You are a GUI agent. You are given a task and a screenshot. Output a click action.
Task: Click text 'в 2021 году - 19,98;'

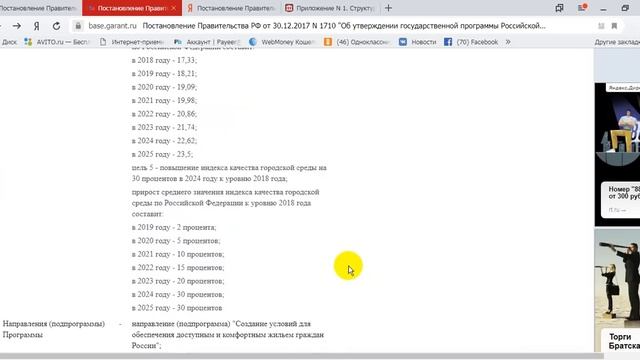(164, 100)
